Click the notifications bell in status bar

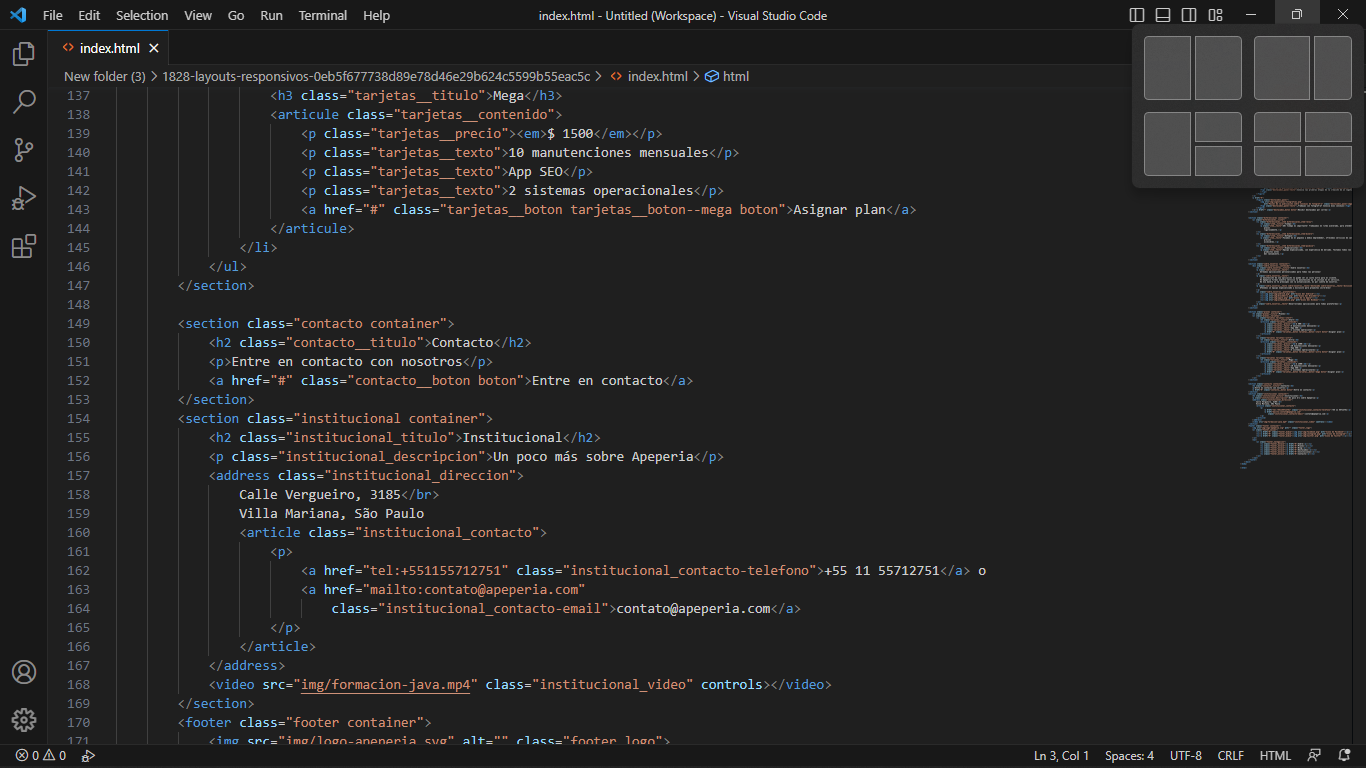[x=1344, y=756]
